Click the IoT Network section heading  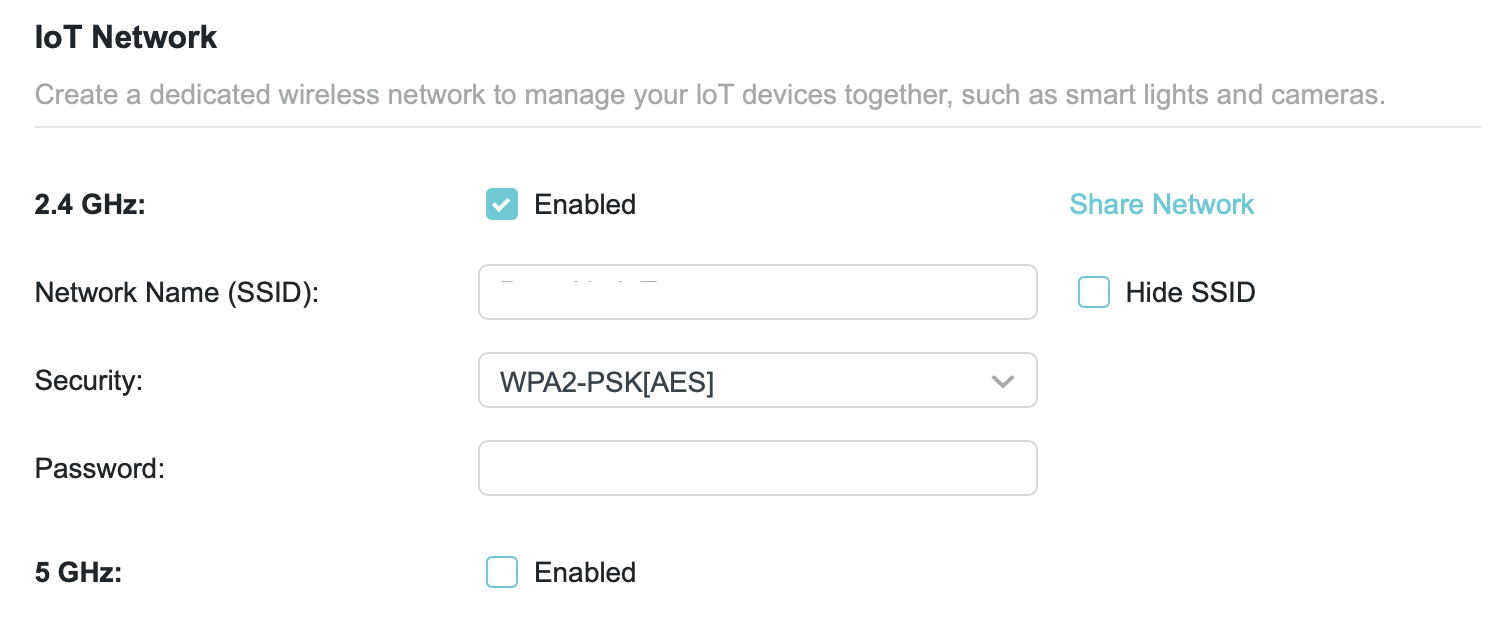coord(126,38)
